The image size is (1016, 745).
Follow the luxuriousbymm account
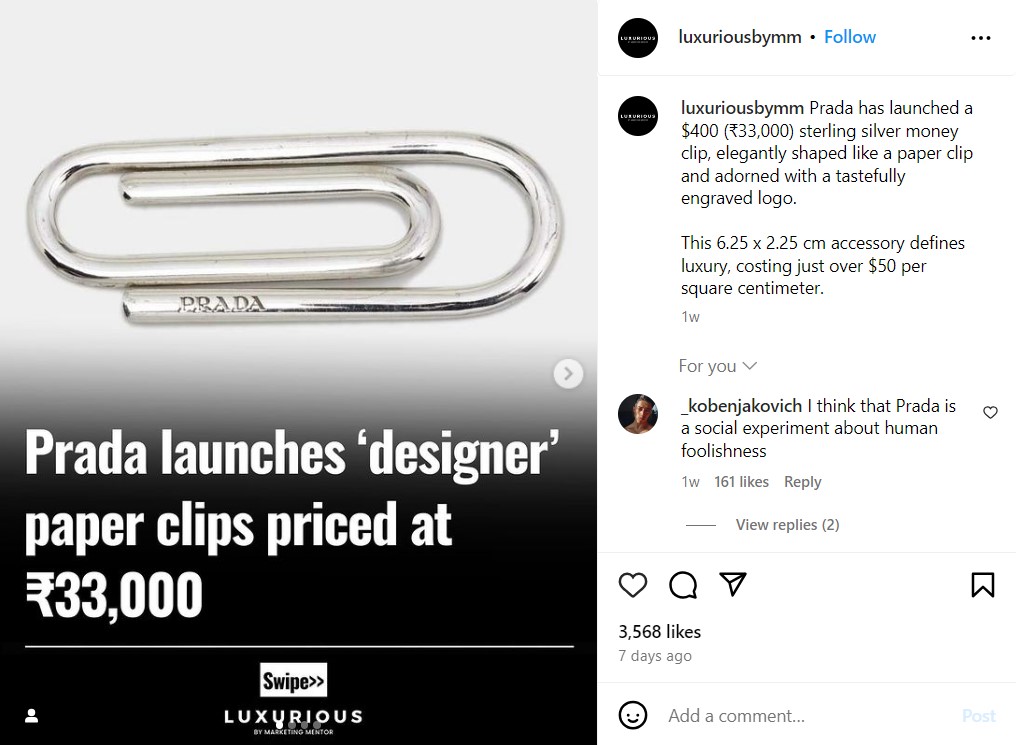point(850,37)
